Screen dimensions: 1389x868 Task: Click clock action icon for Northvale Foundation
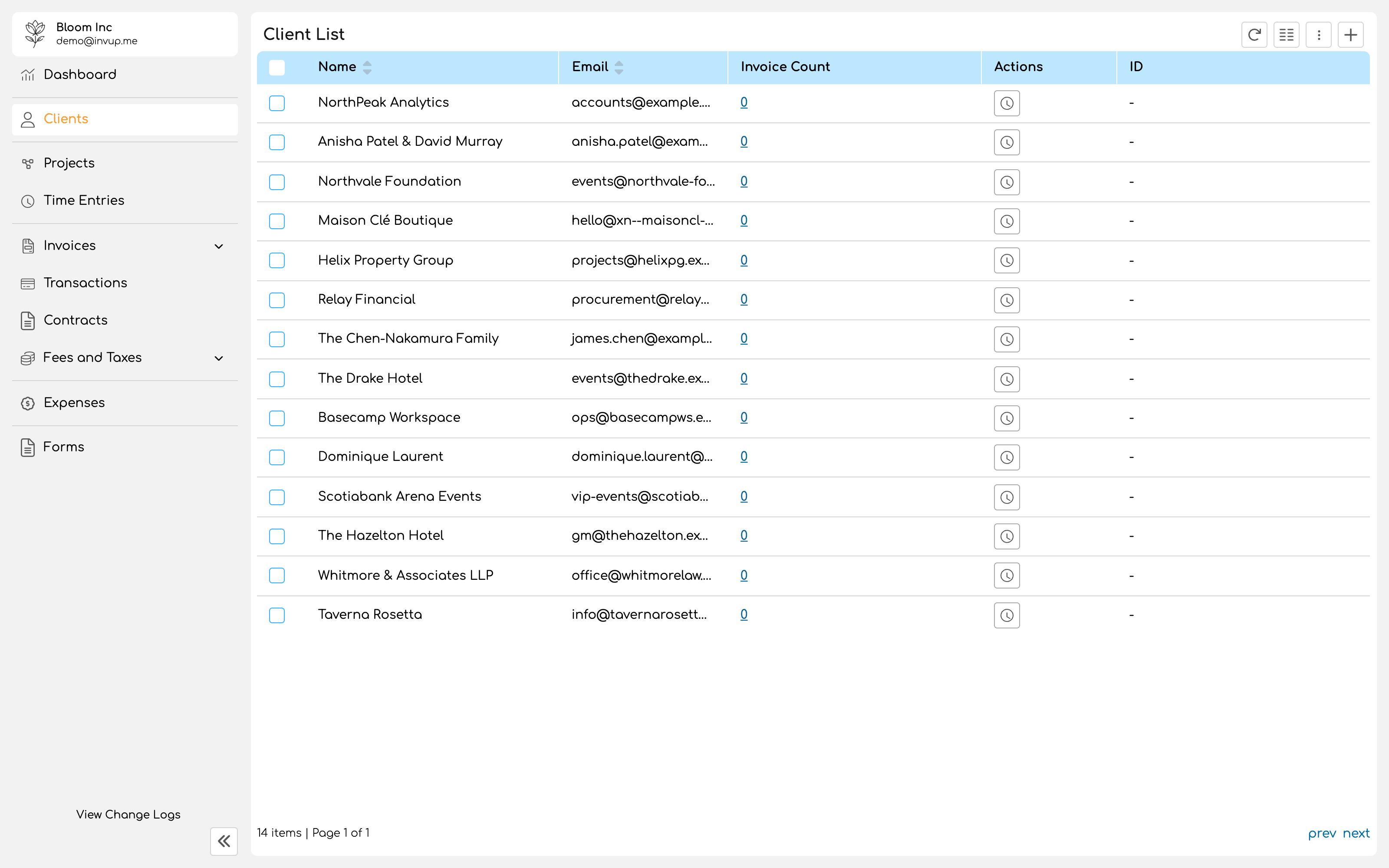click(x=1007, y=182)
